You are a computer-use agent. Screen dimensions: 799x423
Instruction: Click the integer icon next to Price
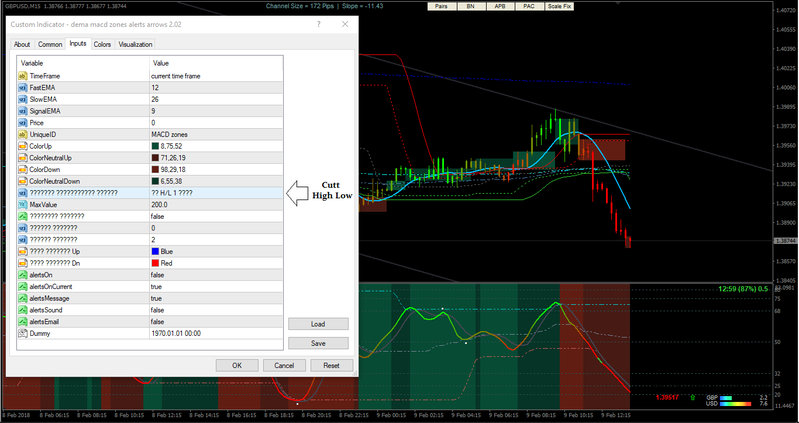22,123
